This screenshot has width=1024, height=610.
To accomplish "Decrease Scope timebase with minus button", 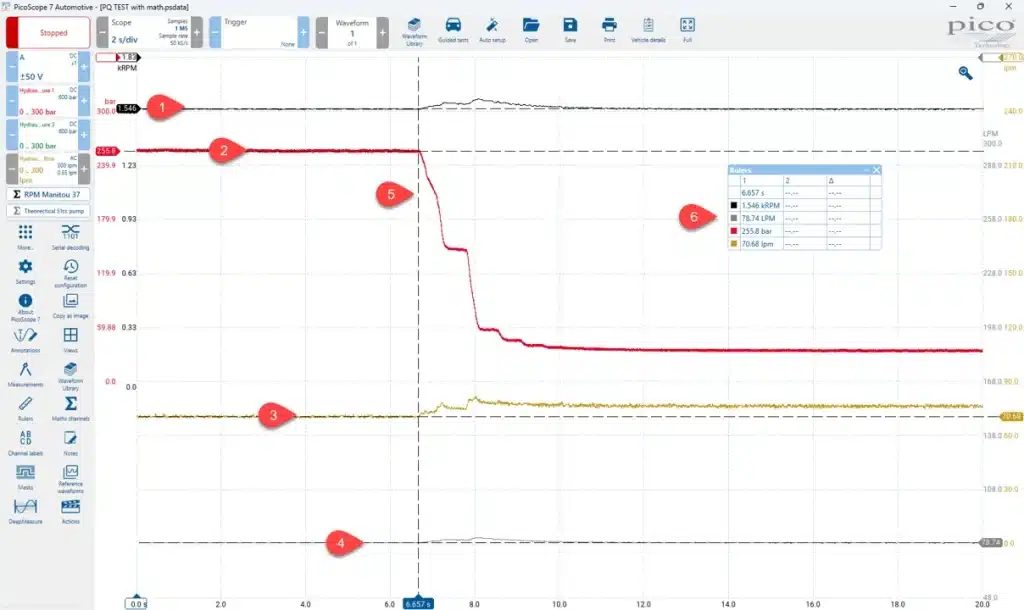I will tap(103, 32).
